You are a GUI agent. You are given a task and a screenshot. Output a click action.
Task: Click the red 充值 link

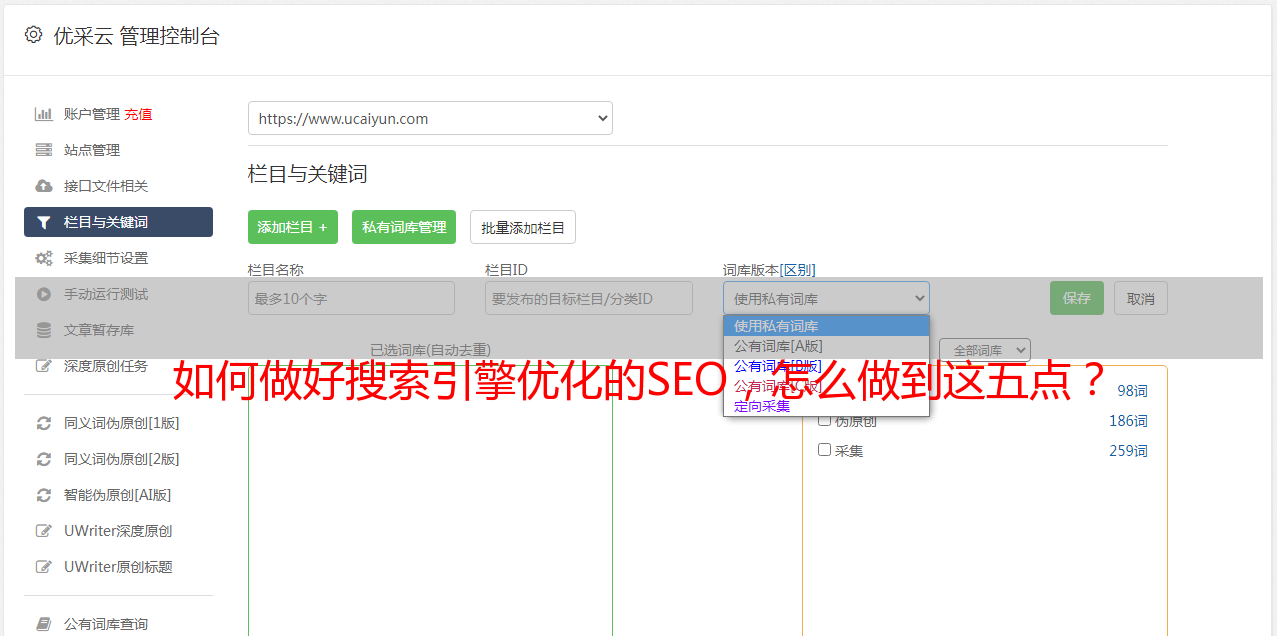[139, 114]
